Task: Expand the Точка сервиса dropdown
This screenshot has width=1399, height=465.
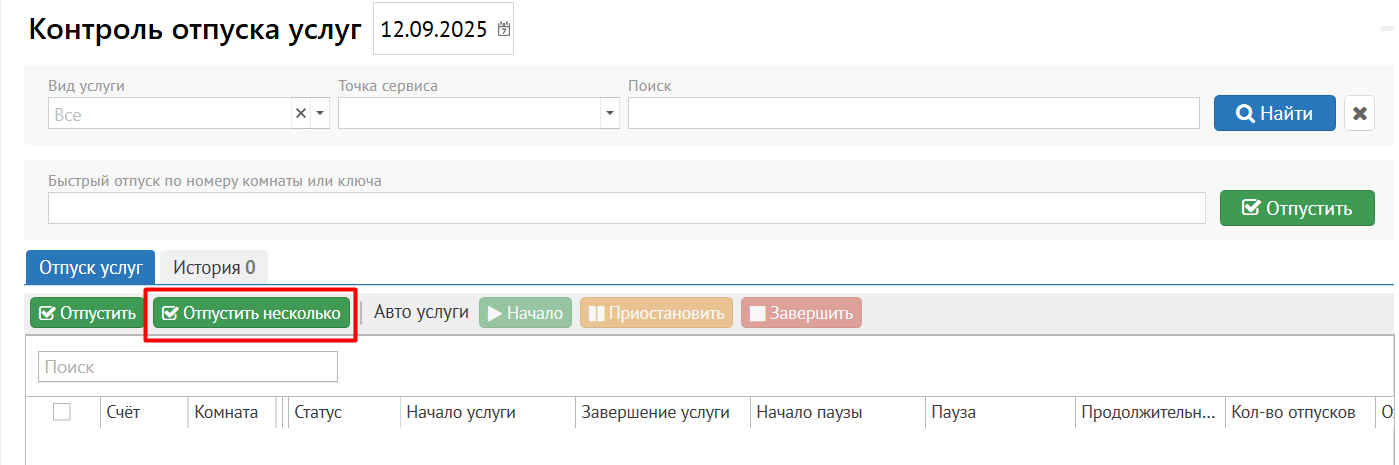Action: pos(610,114)
